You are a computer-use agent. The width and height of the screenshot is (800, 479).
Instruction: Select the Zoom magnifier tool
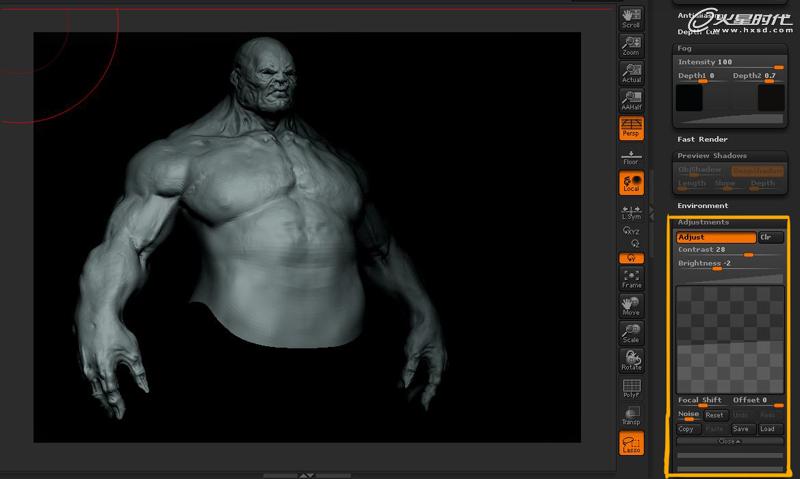[631, 45]
